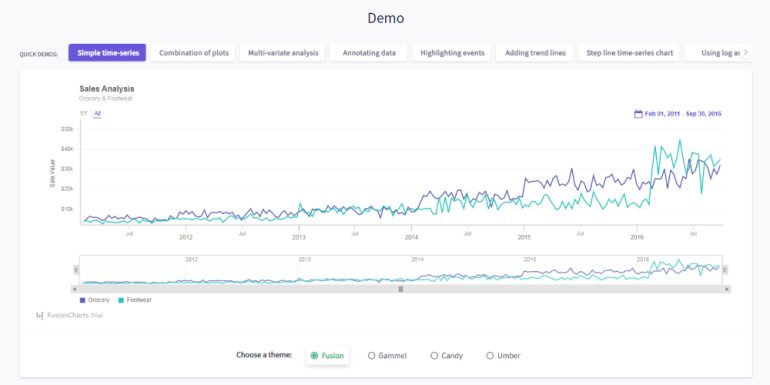Open the Highlighting events demo
This screenshot has height=385, width=770.
[x=452, y=53]
